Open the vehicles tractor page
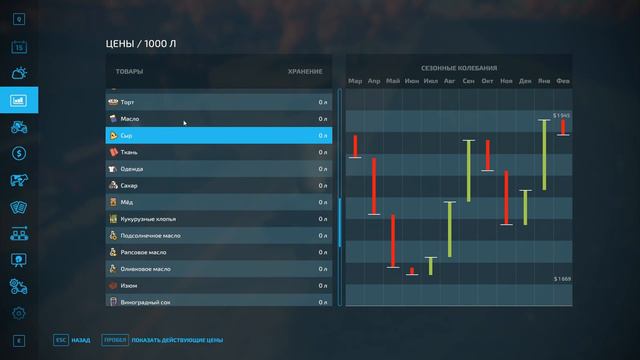640x360 pixels. pyautogui.click(x=19, y=127)
